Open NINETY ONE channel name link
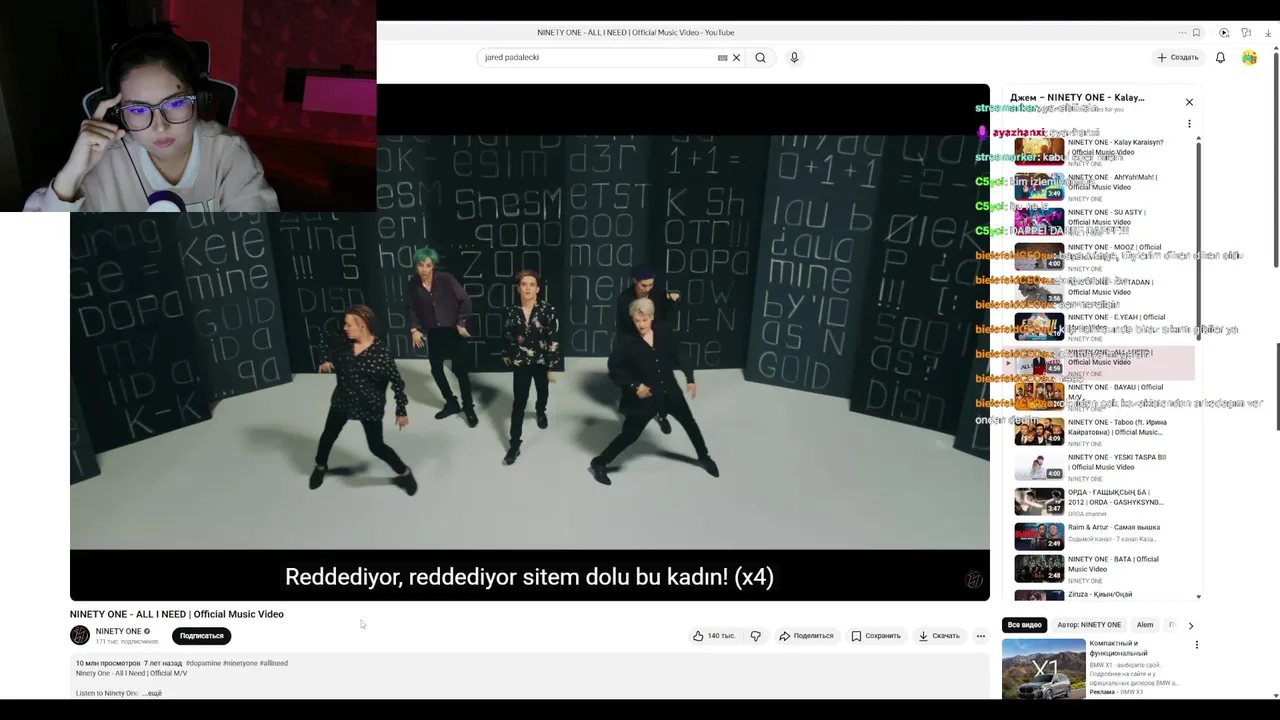1280x720 pixels. [x=118, y=632]
